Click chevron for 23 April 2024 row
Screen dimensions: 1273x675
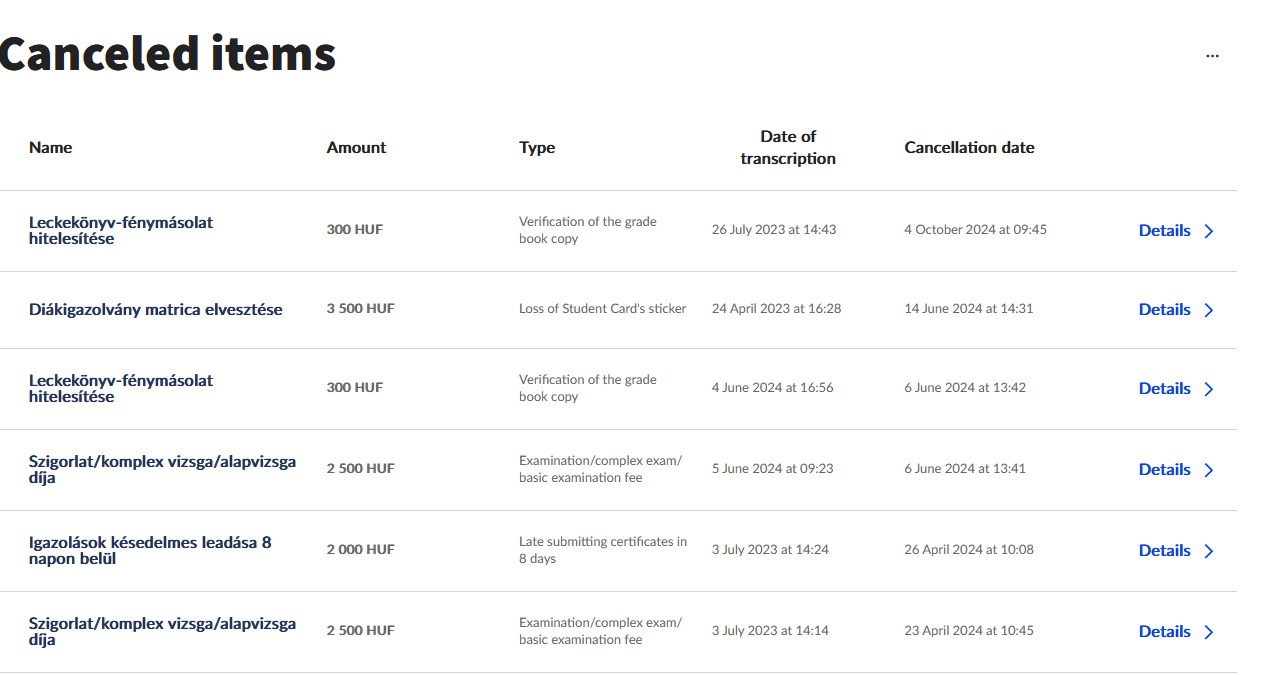[1209, 632]
